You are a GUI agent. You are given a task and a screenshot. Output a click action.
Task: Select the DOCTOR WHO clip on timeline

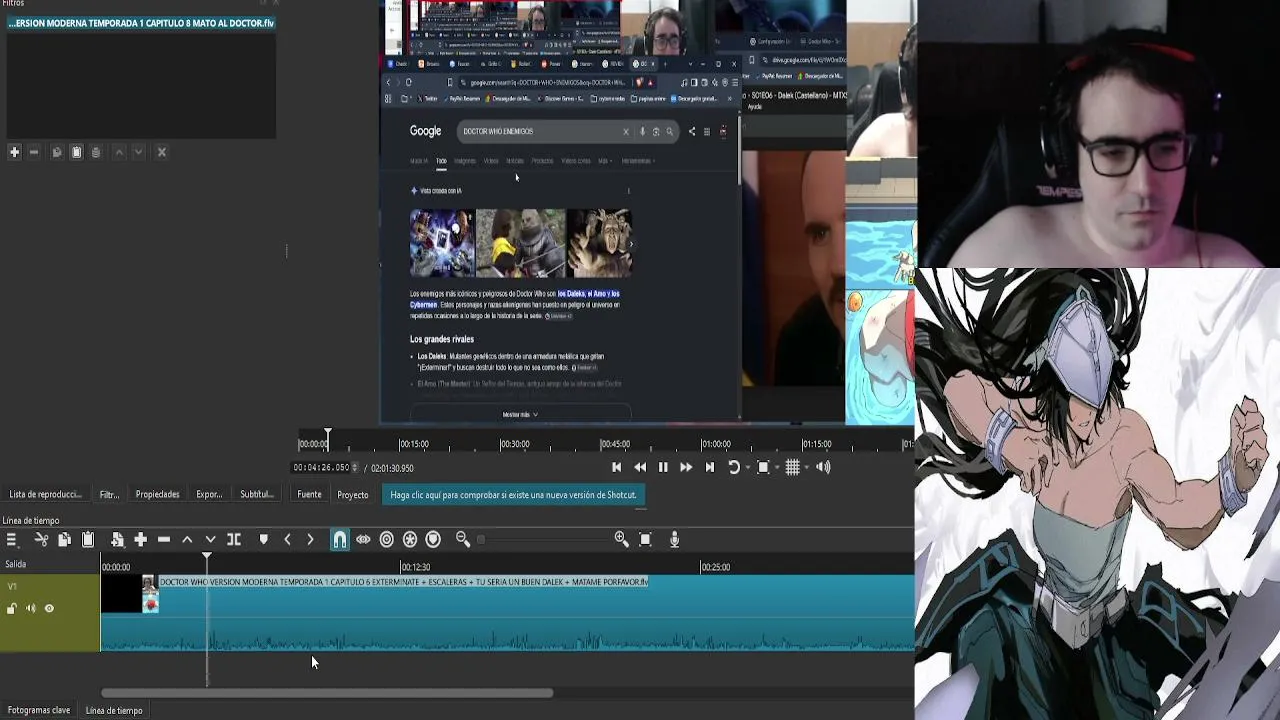507,613
